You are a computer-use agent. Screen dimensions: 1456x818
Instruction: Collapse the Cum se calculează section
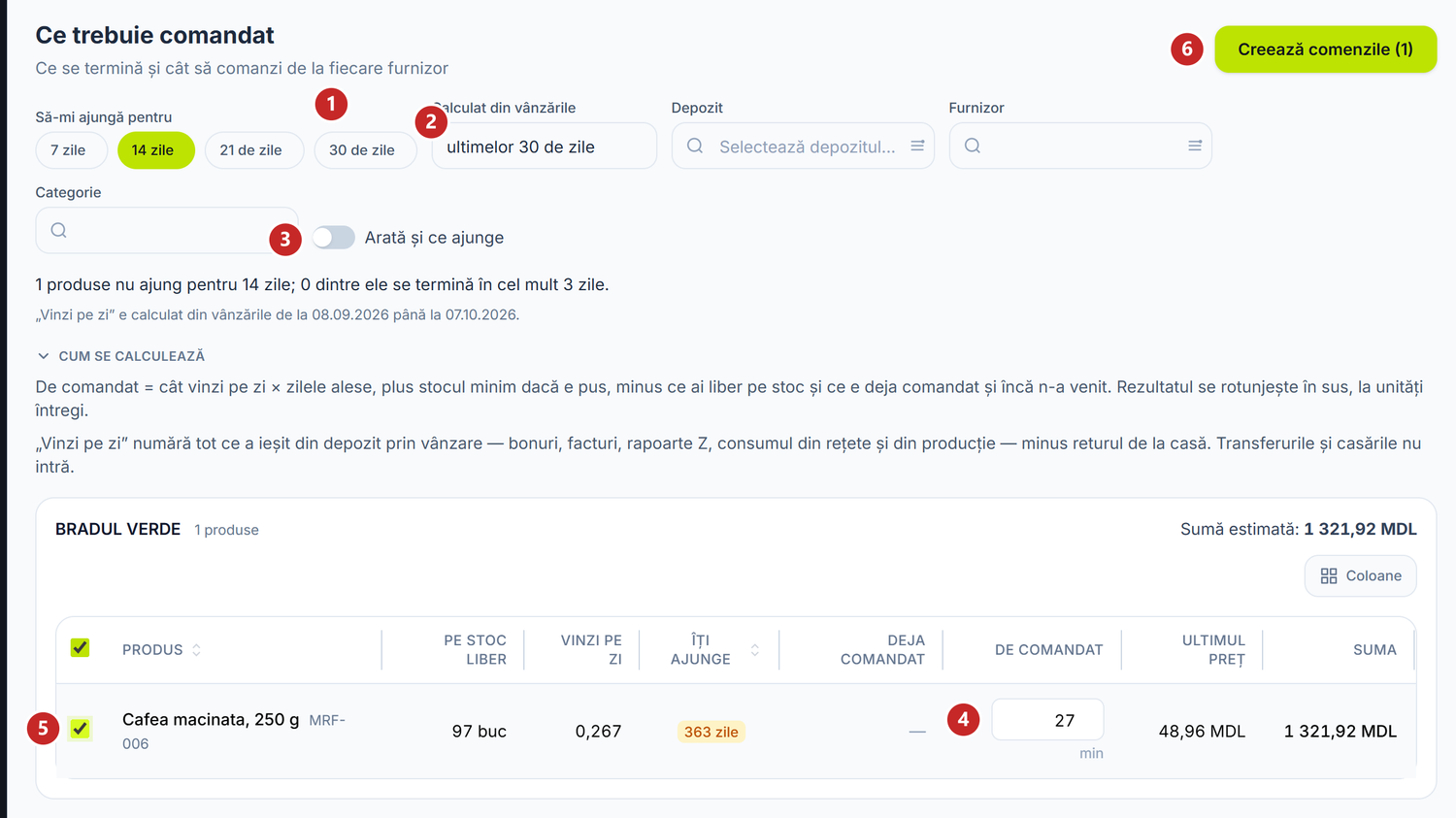coord(120,356)
